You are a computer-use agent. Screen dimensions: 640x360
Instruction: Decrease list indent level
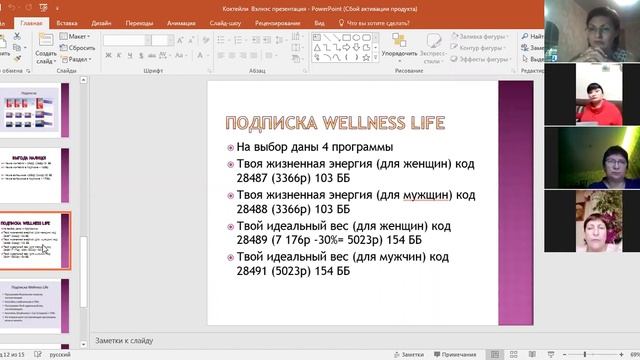256,40
